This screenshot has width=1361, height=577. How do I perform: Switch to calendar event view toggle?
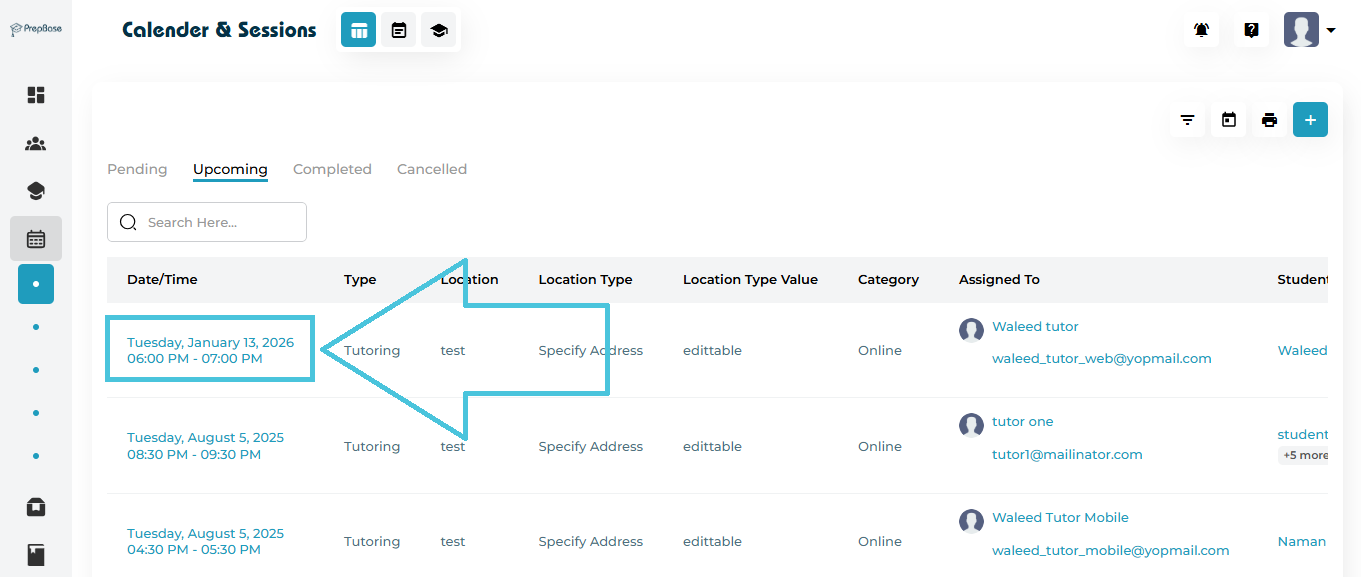pos(398,30)
